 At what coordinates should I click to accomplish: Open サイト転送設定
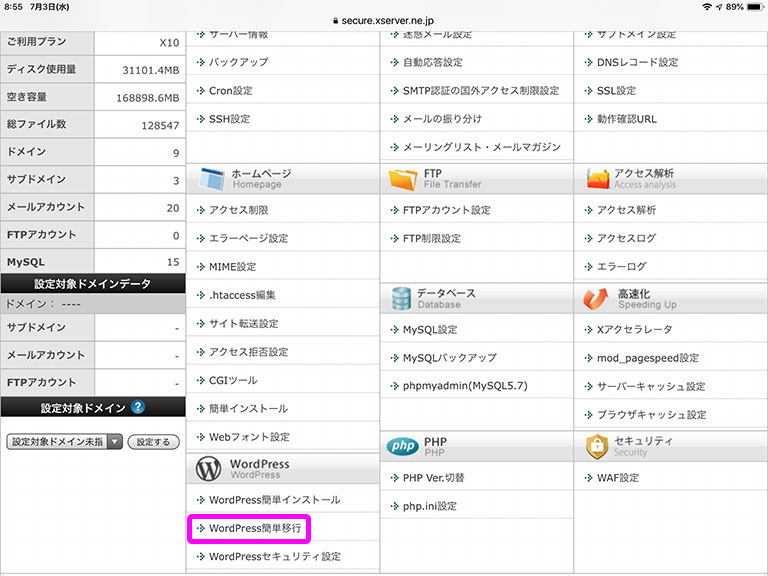coord(243,324)
